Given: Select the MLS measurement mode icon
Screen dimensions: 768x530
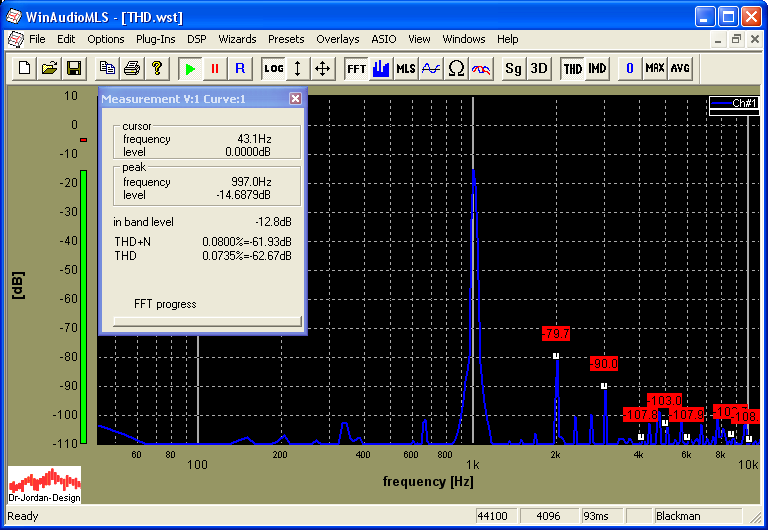Looking at the screenshot, I should [405, 68].
